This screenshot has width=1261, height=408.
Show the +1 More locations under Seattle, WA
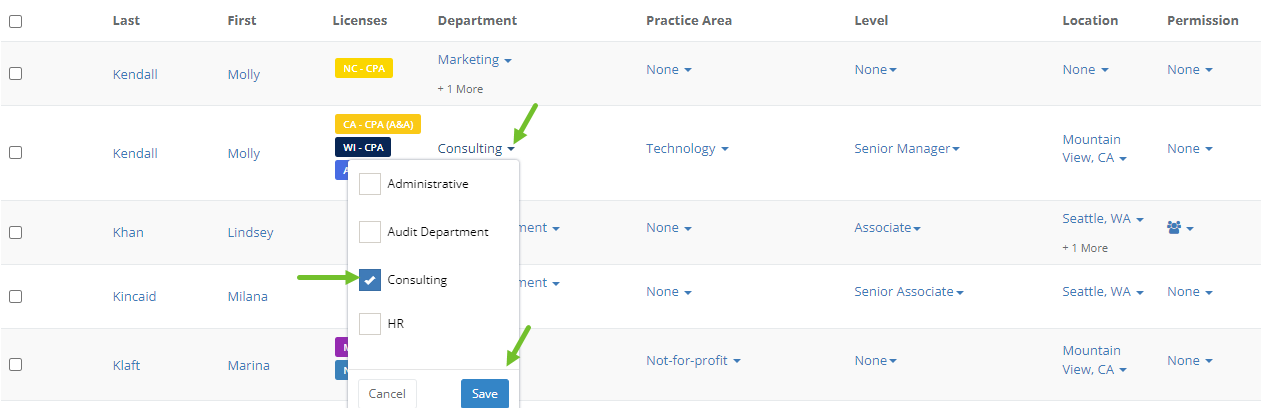point(1085,248)
